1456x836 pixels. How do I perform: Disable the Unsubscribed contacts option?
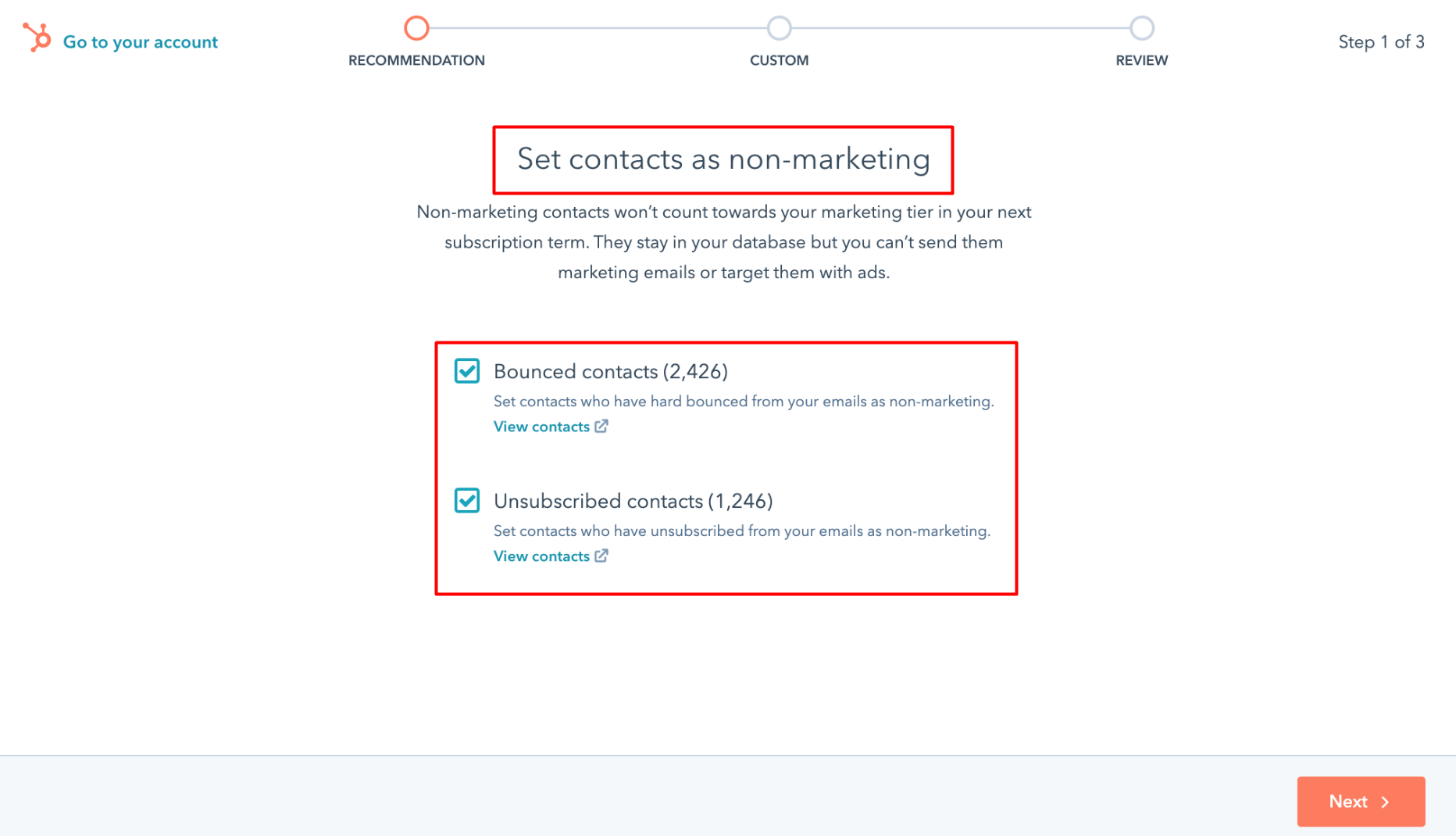[x=466, y=501]
